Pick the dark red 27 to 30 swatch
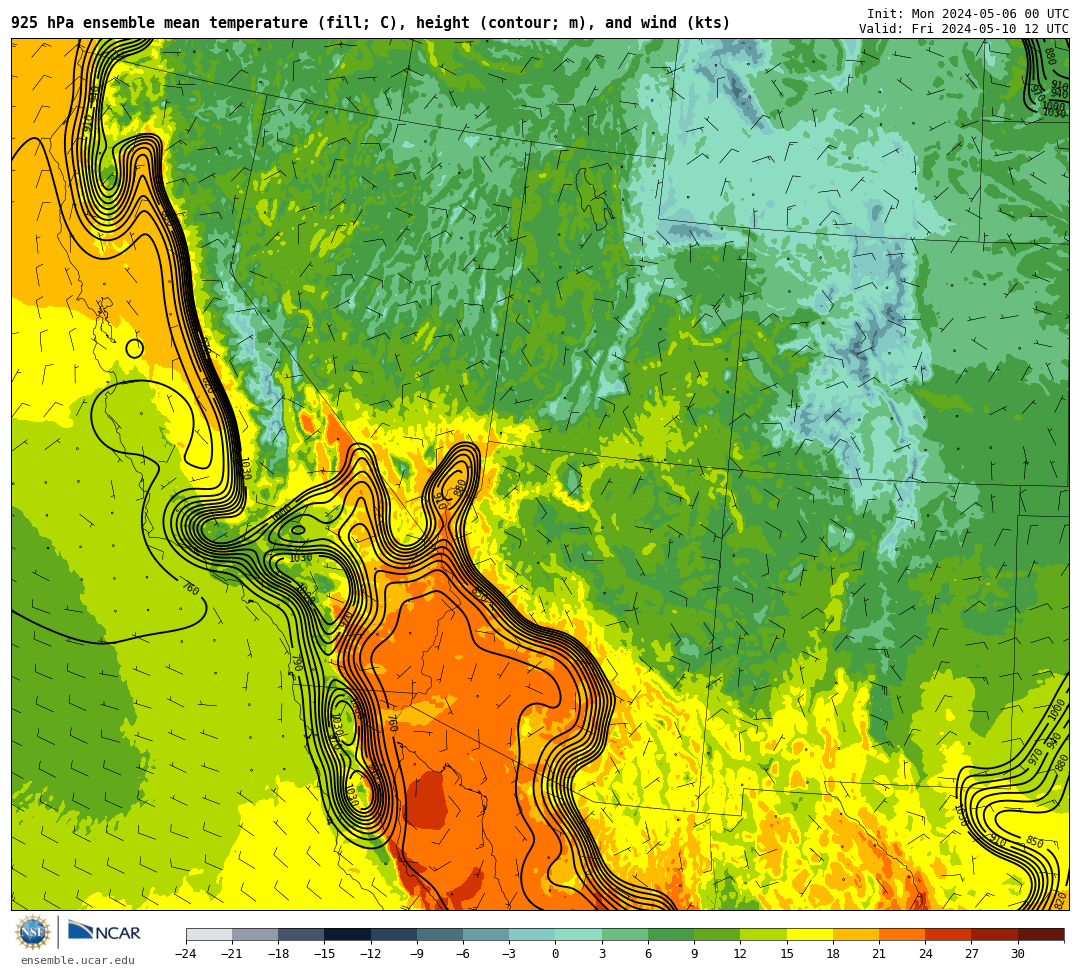The width and height of the screenshot is (1080, 973). pyautogui.click(x=994, y=934)
